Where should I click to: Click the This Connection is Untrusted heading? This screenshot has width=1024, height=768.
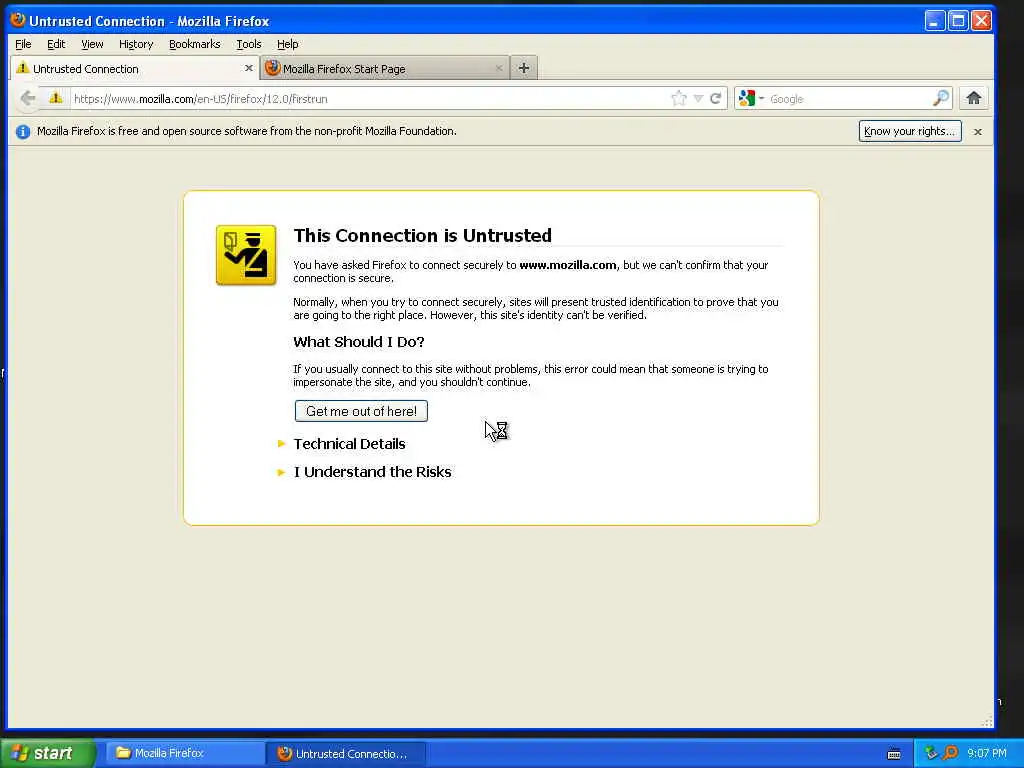pos(423,235)
